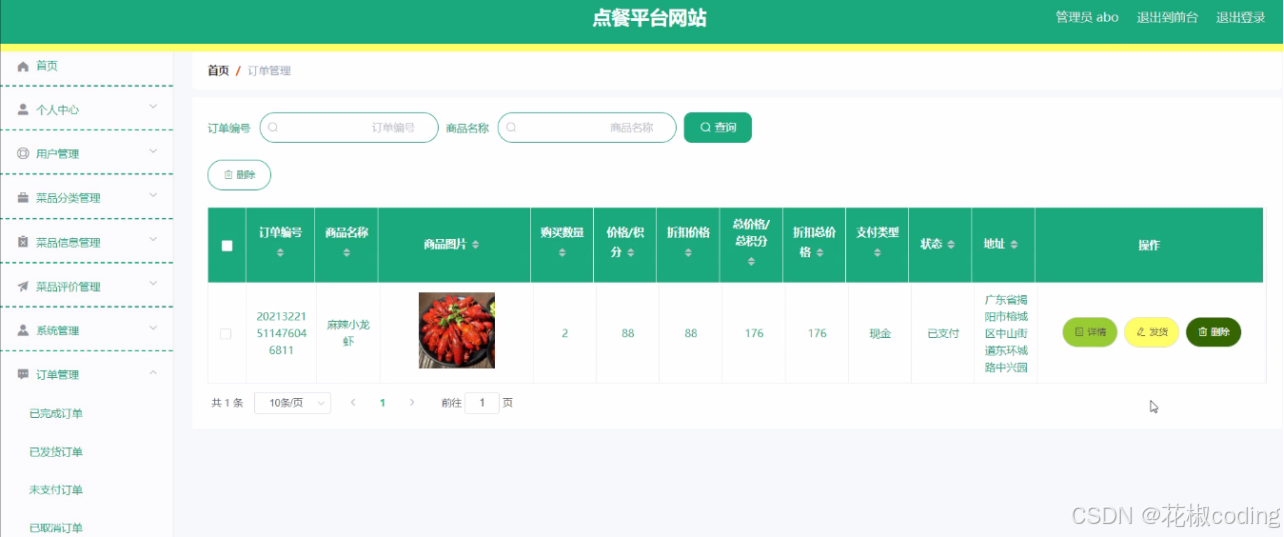Click the clipboard icon next to 菜品信息管理

point(23,242)
